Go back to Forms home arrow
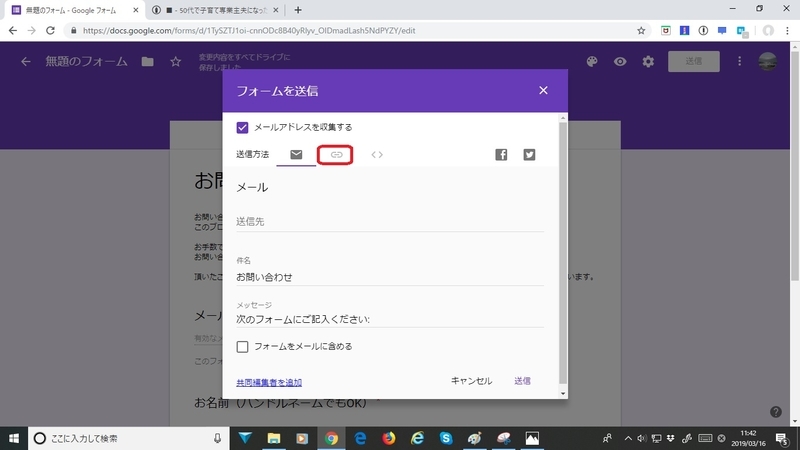 [26, 62]
